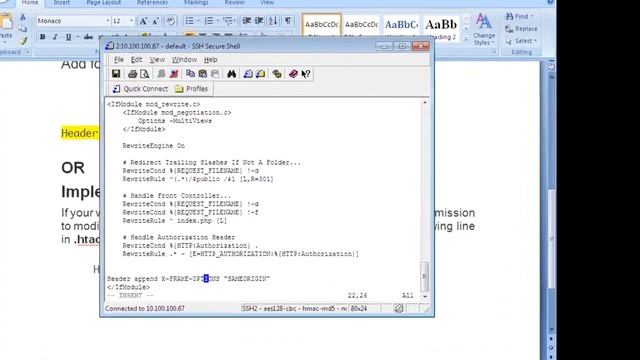
Task: Click the Save icon in SSH toolbar
Action: click(x=116, y=74)
